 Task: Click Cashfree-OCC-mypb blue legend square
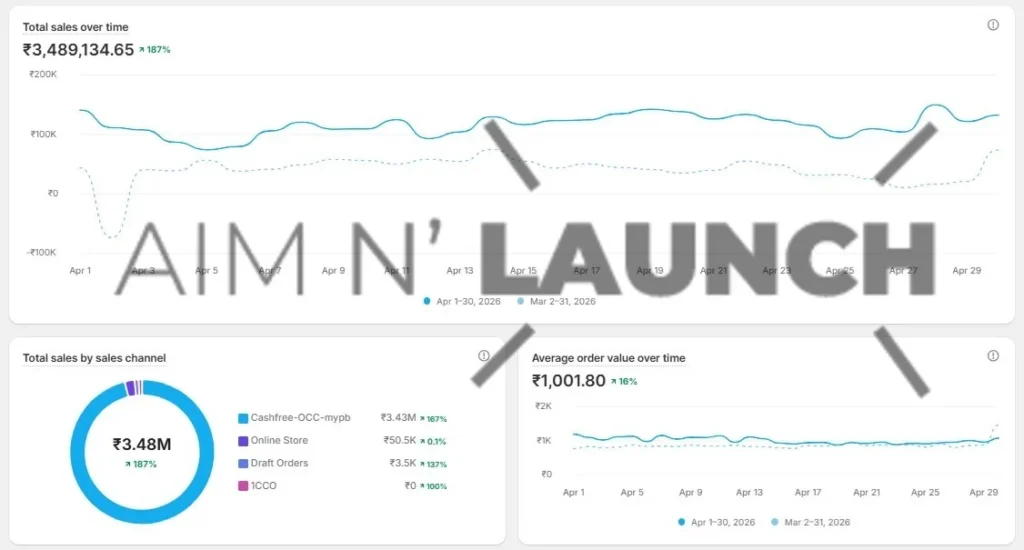[x=243, y=418]
